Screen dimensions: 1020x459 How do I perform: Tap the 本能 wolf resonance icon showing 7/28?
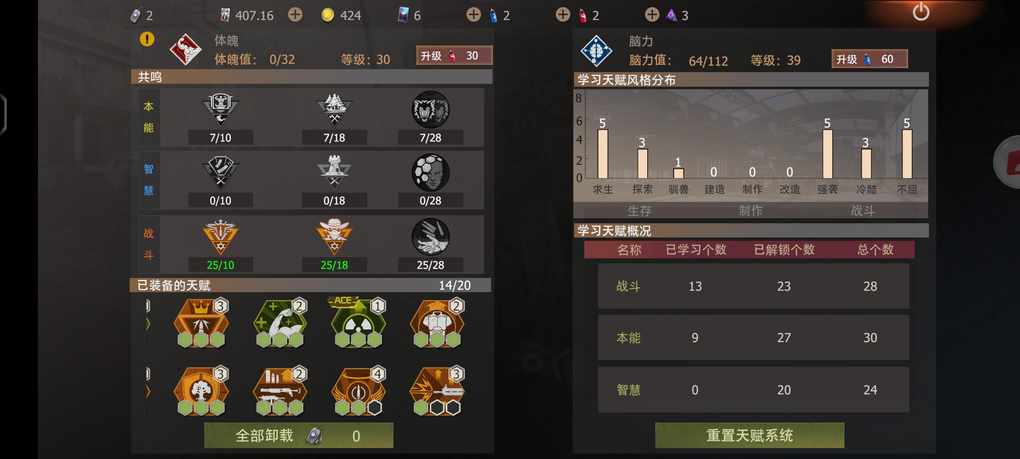(430, 109)
